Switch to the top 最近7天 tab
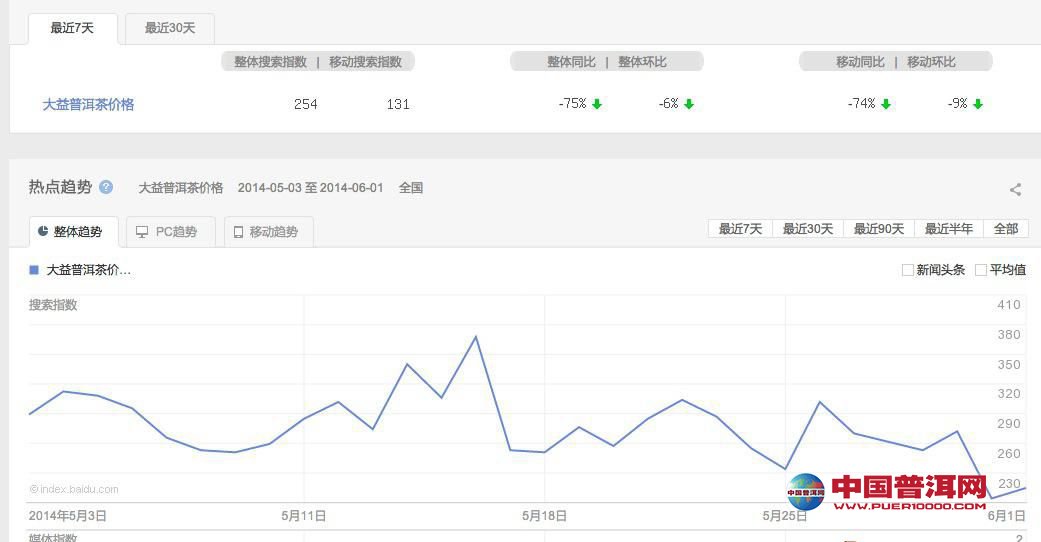 [72, 29]
